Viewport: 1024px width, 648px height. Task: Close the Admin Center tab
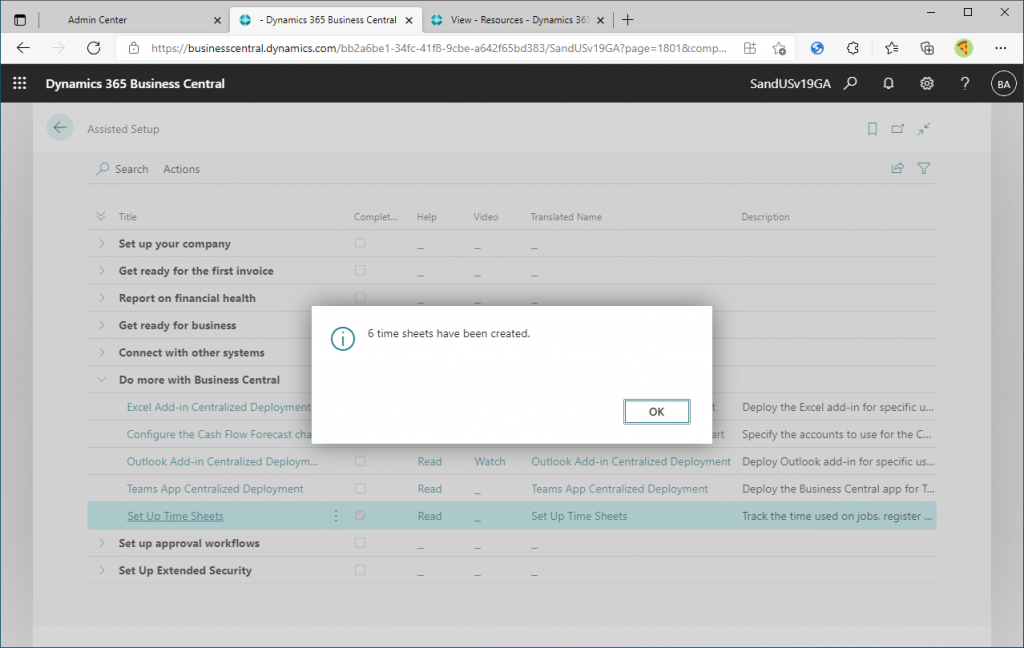pyautogui.click(x=217, y=20)
